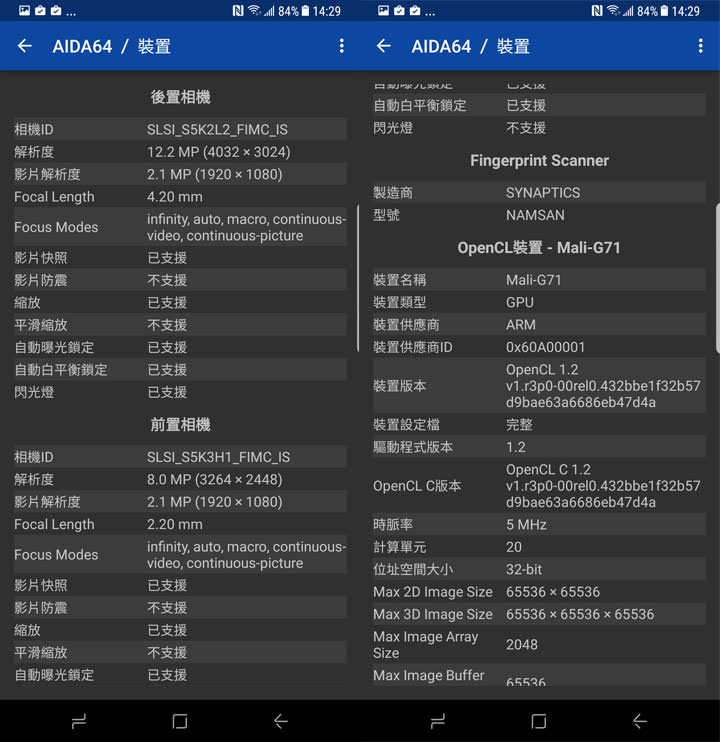Select the 後置相機 section header
720x742 pixels.
(x=180, y=97)
